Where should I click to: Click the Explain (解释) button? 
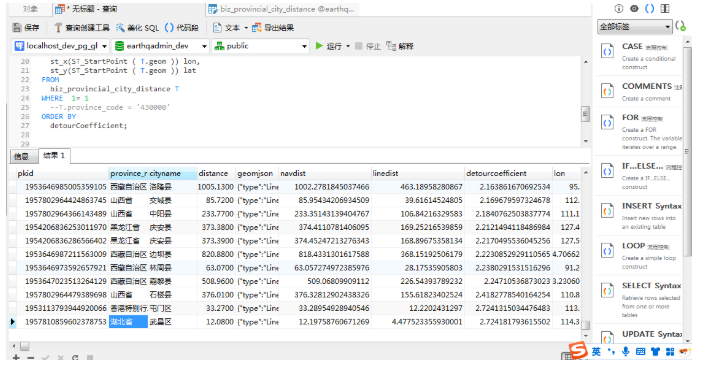[400, 46]
